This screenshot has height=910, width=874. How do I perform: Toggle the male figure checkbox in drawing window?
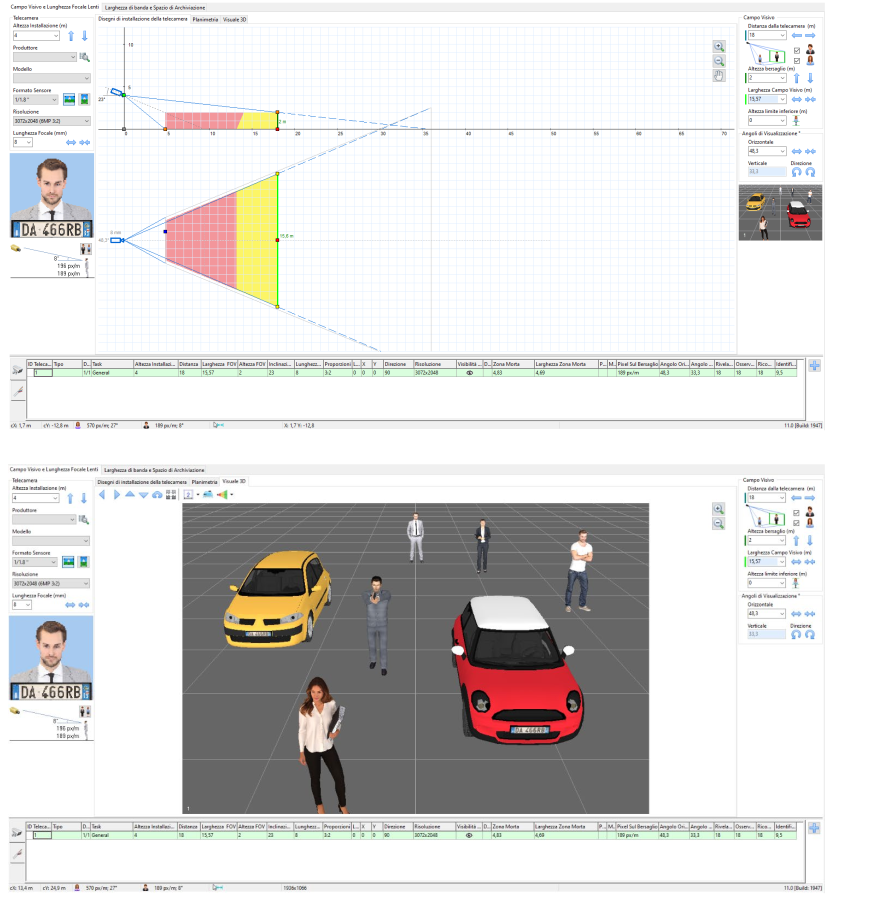point(796,50)
